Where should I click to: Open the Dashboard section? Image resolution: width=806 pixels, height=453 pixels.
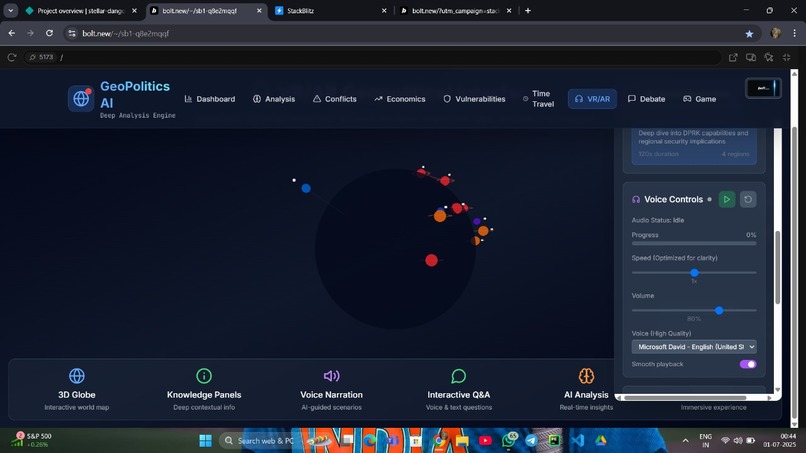pyautogui.click(x=210, y=99)
